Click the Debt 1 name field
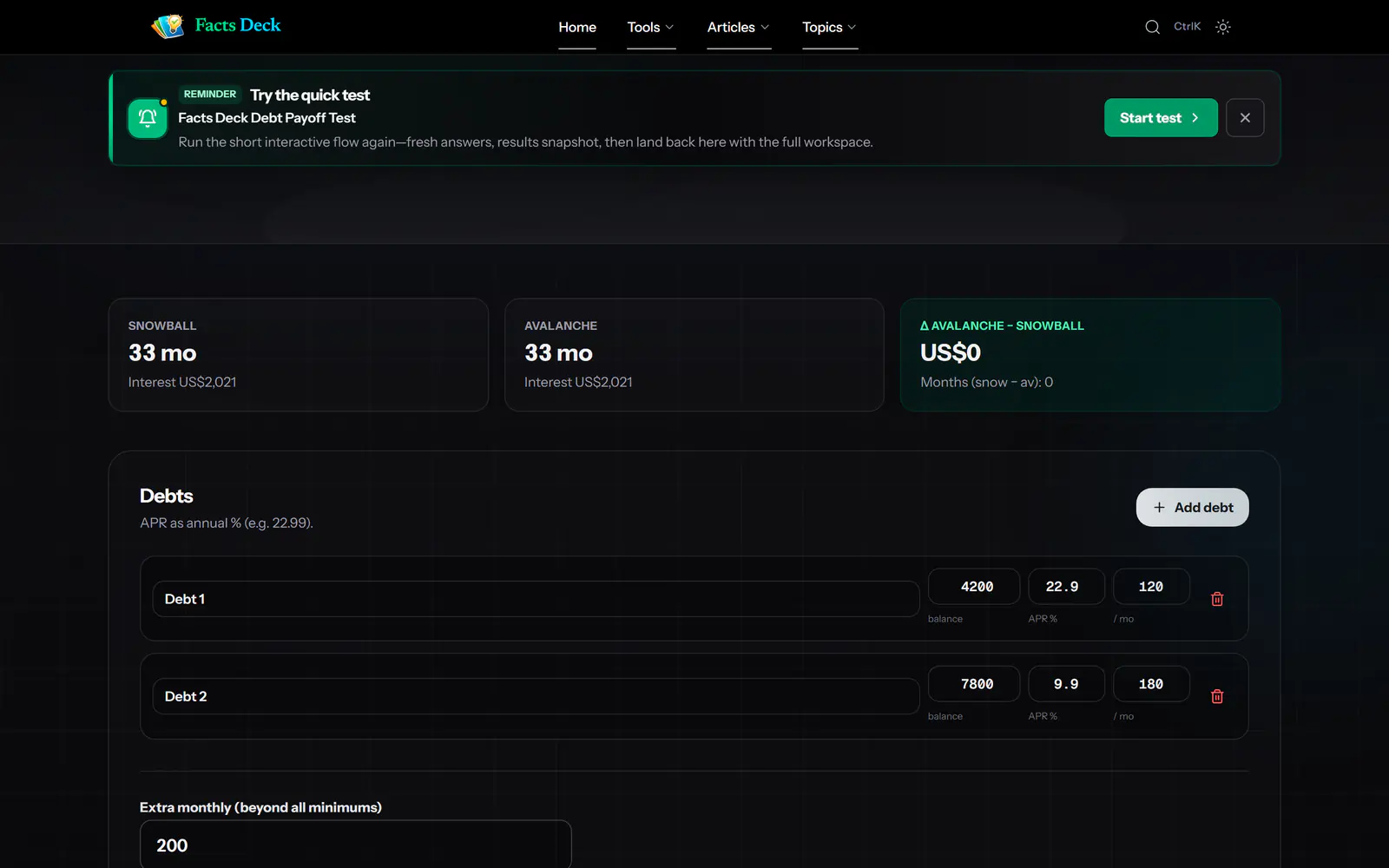The width and height of the screenshot is (1389, 868). tap(536, 599)
